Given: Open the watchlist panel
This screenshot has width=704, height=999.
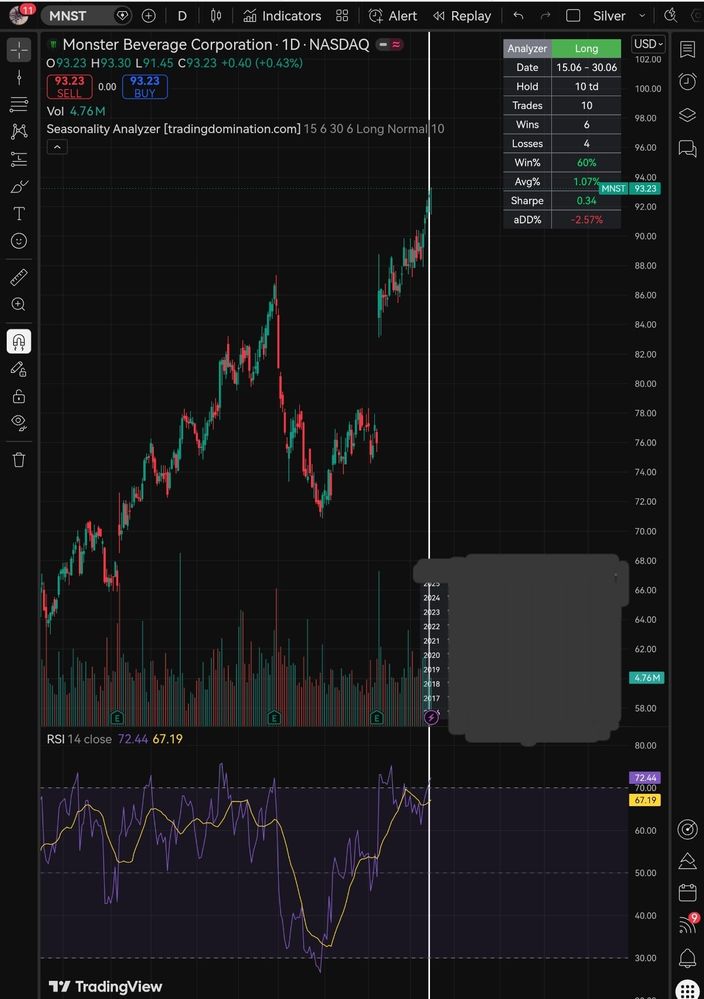Looking at the screenshot, I should (687, 49).
